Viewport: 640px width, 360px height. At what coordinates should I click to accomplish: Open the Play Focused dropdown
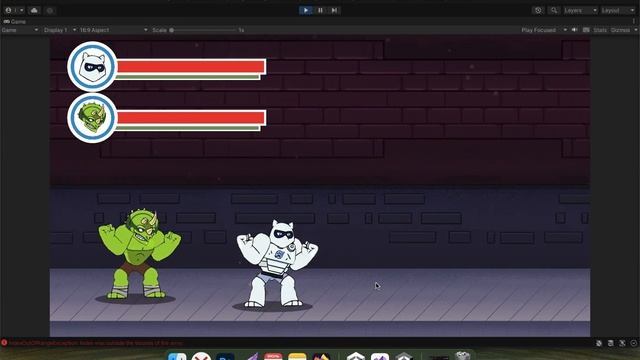point(544,30)
